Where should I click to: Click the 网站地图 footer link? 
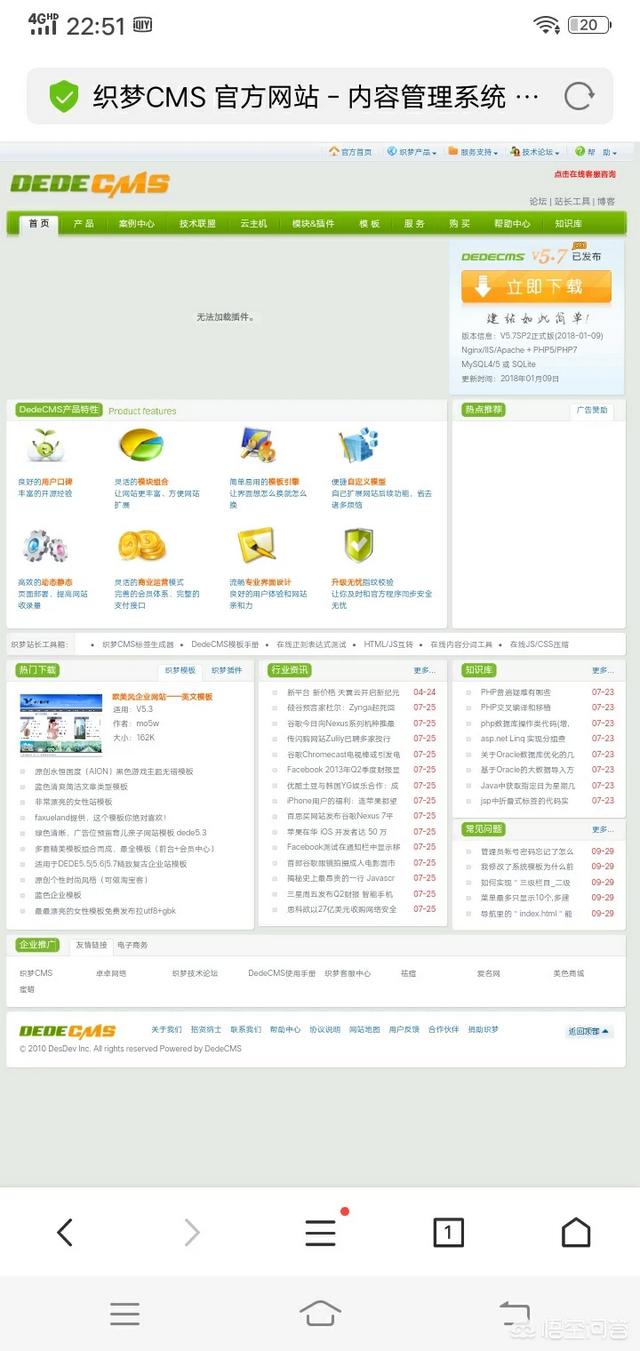coord(364,1029)
